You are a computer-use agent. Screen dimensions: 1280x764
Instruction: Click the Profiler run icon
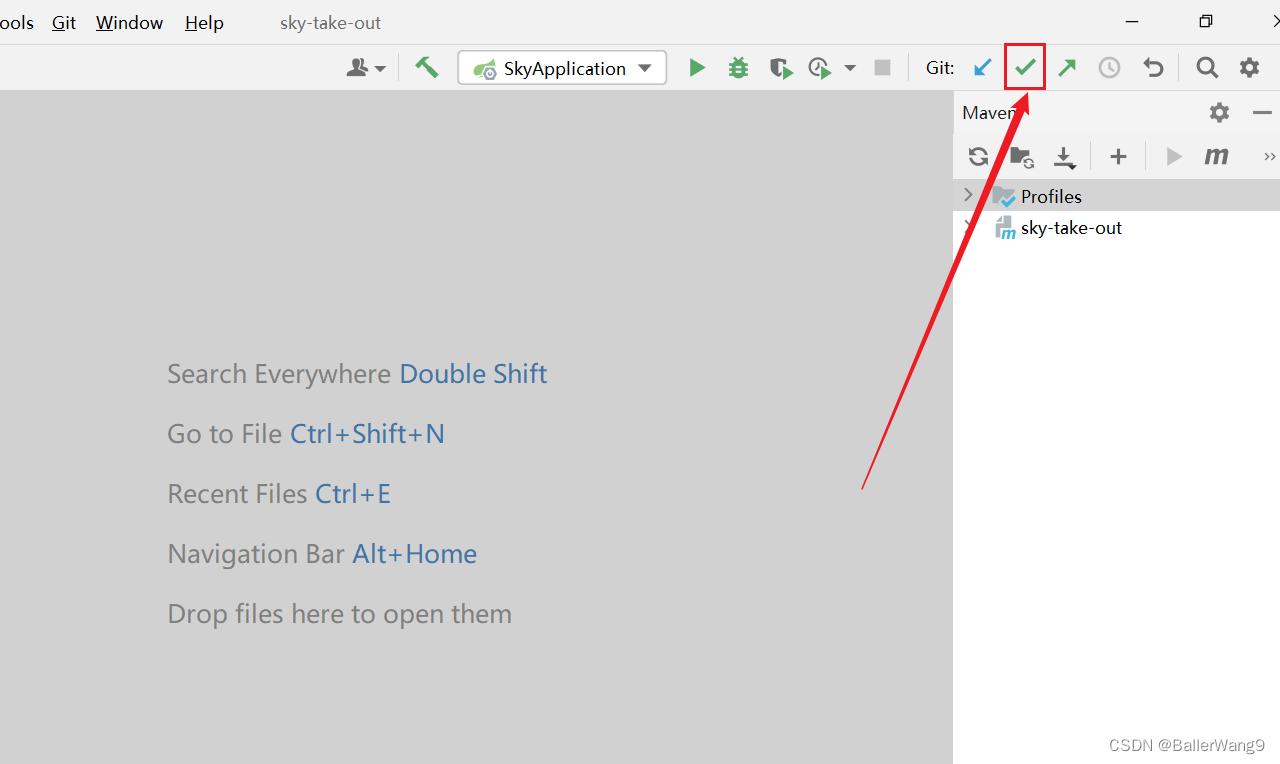coord(820,68)
